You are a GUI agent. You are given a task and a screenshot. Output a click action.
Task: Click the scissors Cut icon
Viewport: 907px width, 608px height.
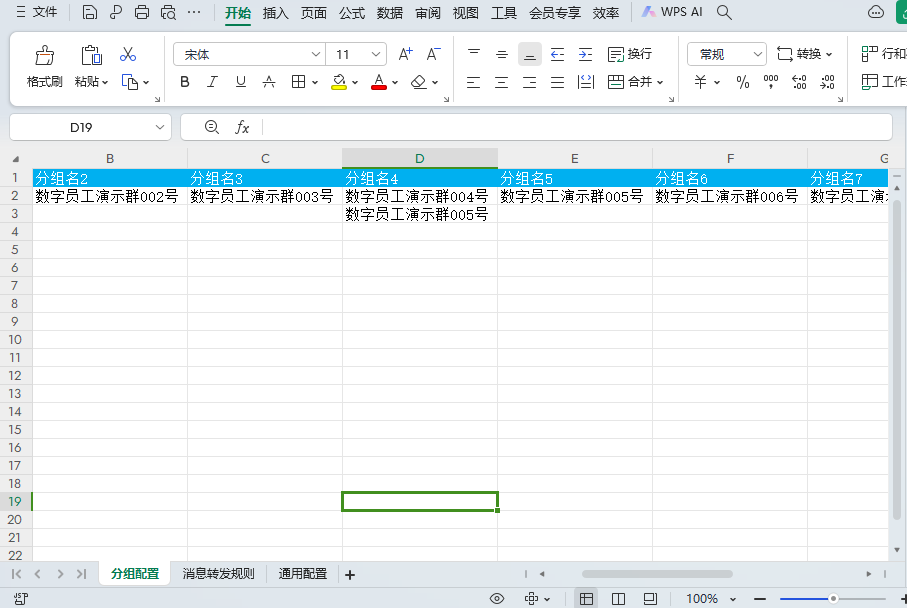tap(128, 54)
